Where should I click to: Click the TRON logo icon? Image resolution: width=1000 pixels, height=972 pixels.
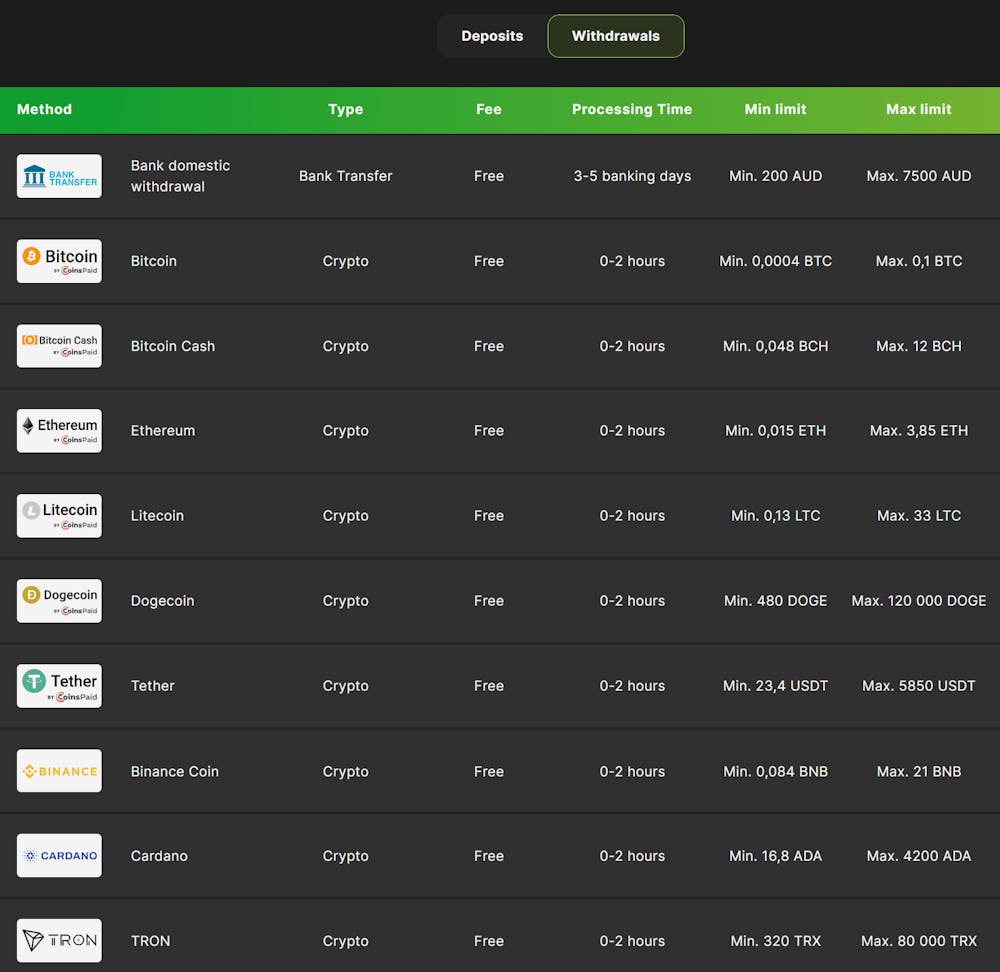pos(59,940)
